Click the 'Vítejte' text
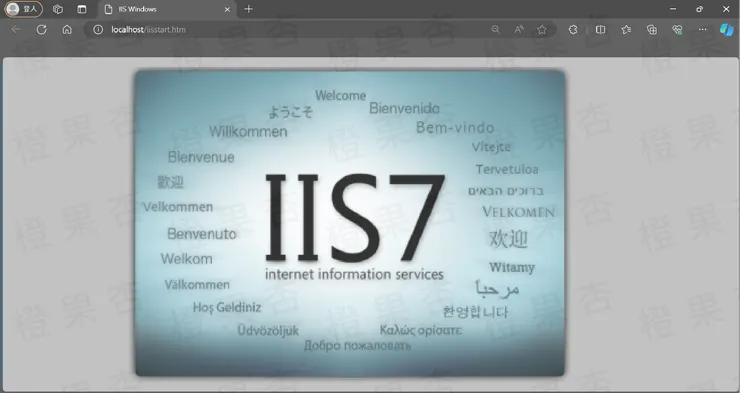The image size is (740, 393). tap(491, 147)
